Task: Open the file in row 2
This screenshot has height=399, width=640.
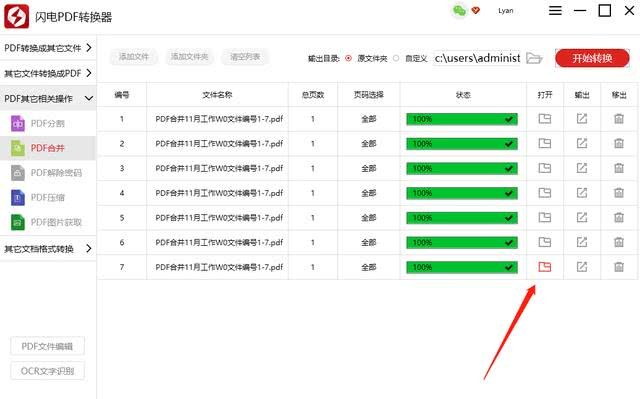Action: pos(544,143)
